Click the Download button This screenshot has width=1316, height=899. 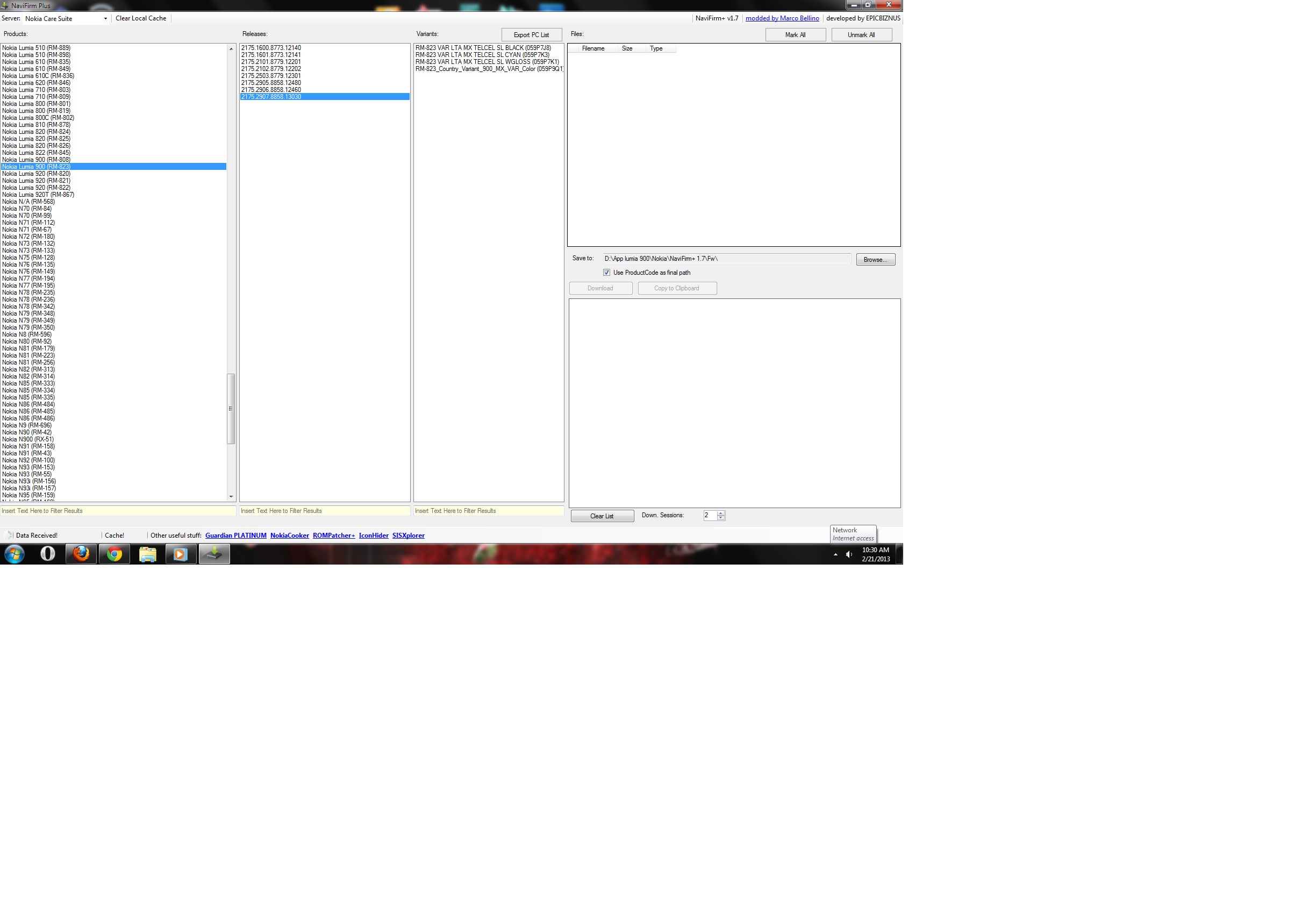tap(600, 288)
